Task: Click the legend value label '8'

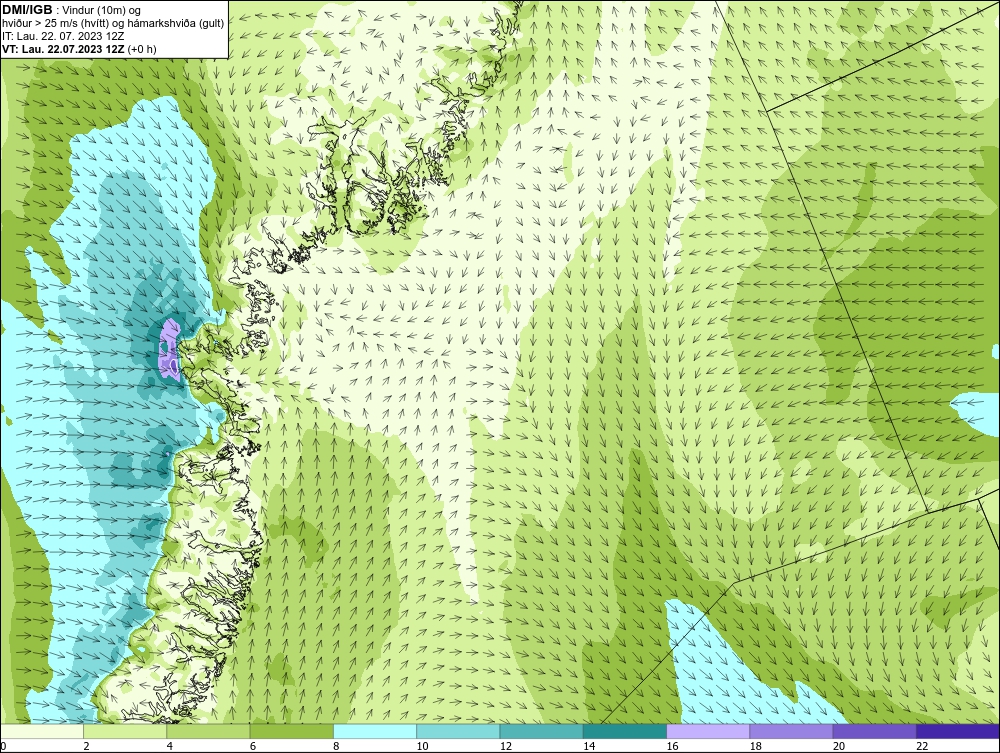Action: click(x=336, y=747)
